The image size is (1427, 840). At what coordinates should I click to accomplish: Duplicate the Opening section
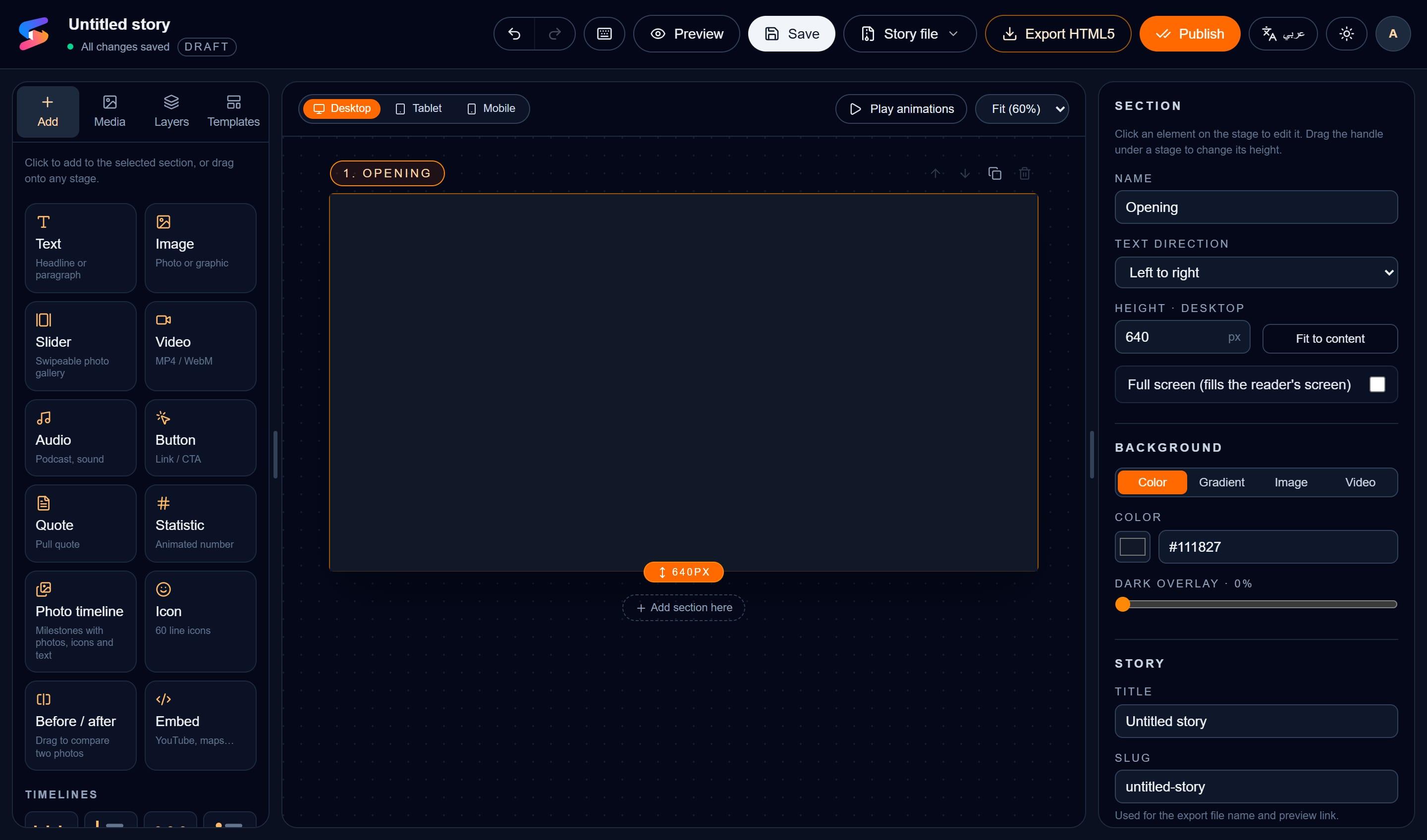(x=995, y=173)
